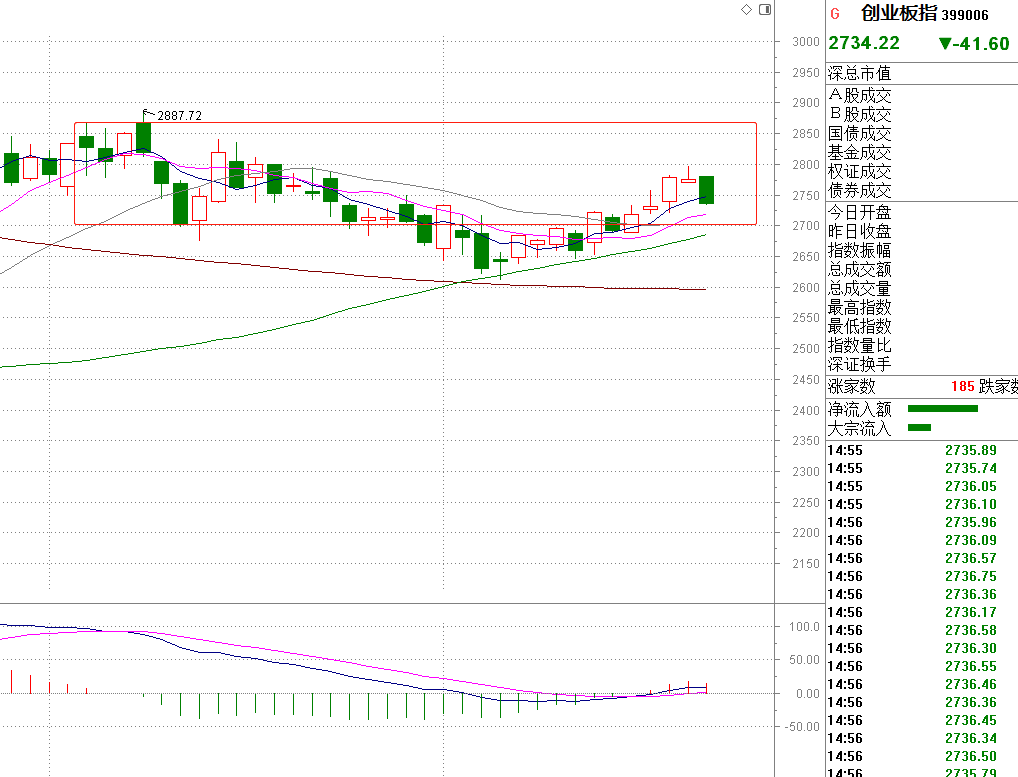Click the 大宗流入 label
1018x777 pixels.
(860, 428)
